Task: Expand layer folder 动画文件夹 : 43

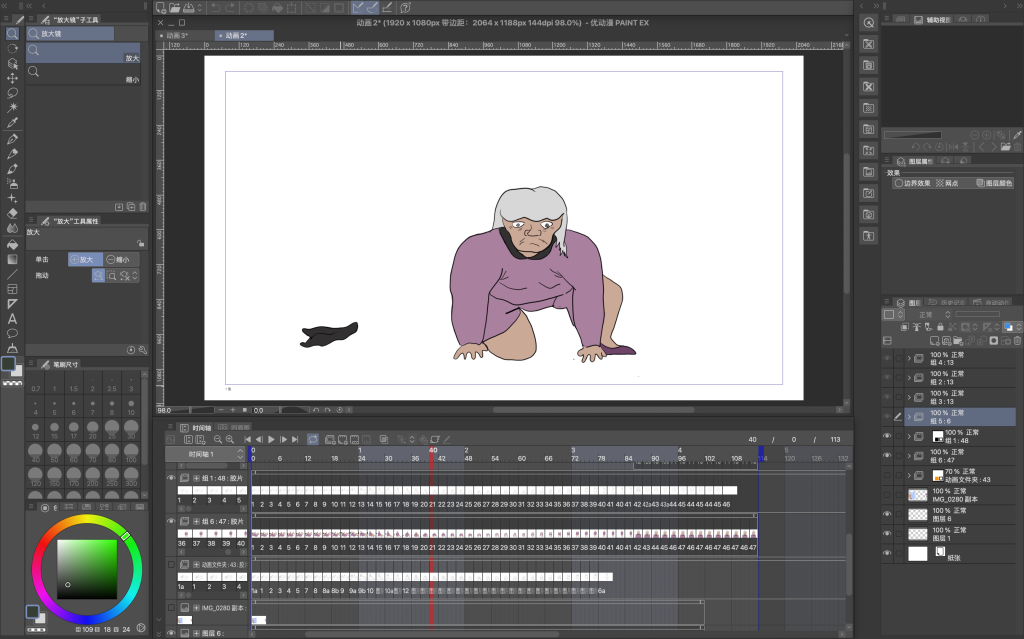Action: tap(909, 475)
